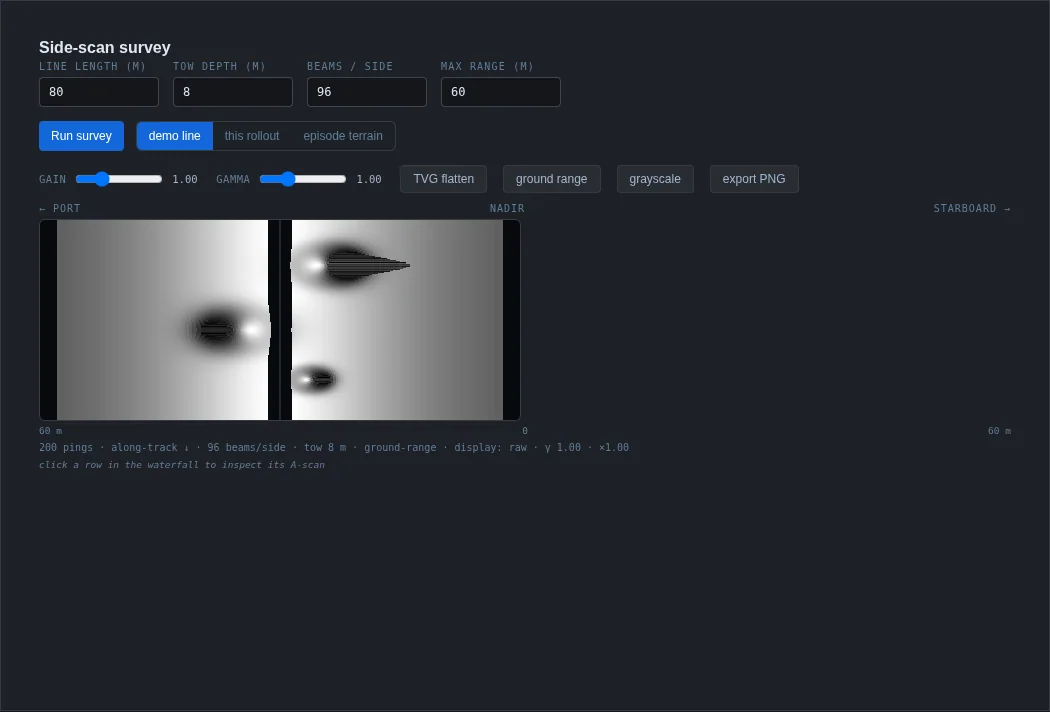1050x712 pixels.
Task: Toggle ground range mode
Action: point(551,179)
